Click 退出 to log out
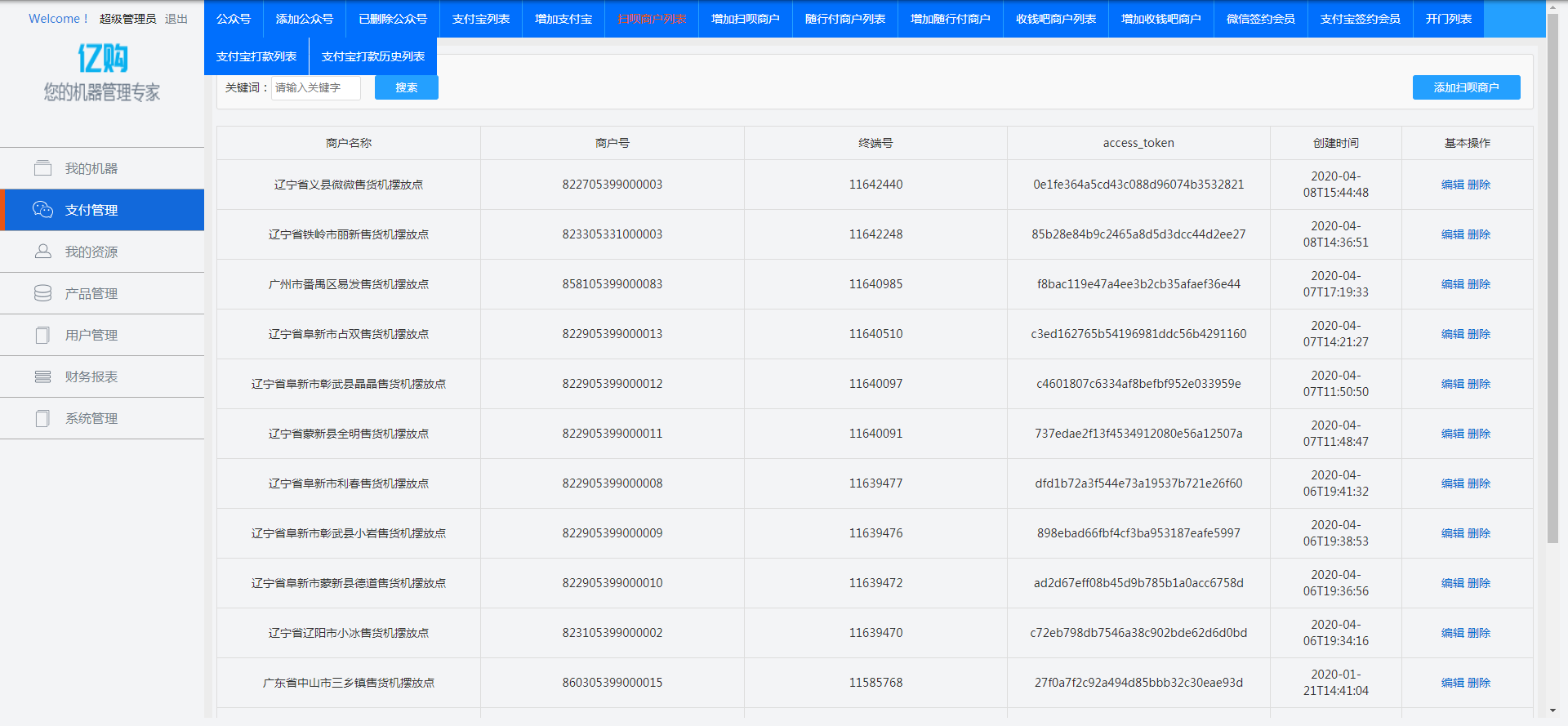Image resolution: width=1568 pixels, height=726 pixels. (176, 19)
